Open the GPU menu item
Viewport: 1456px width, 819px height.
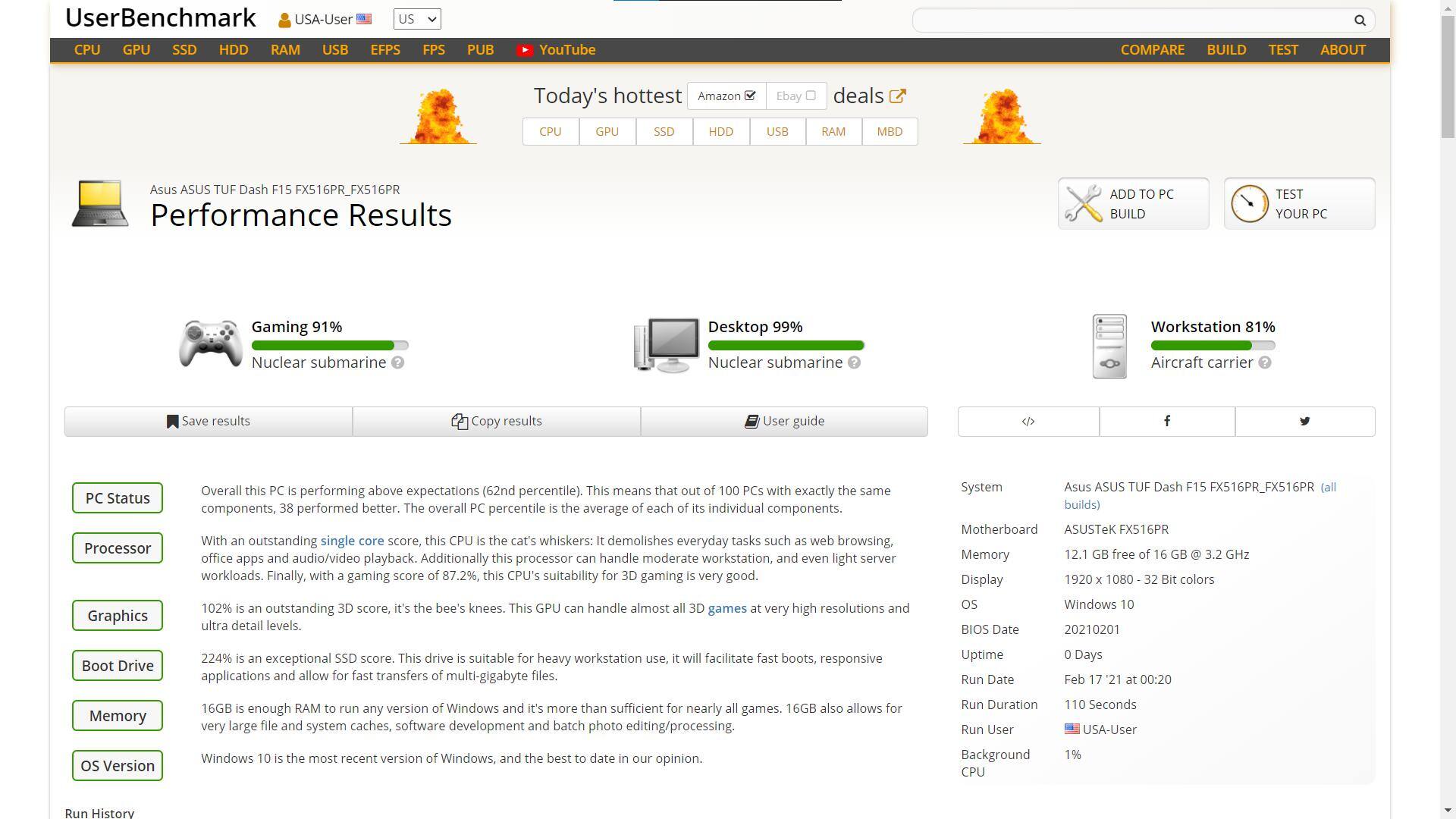[136, 50]
